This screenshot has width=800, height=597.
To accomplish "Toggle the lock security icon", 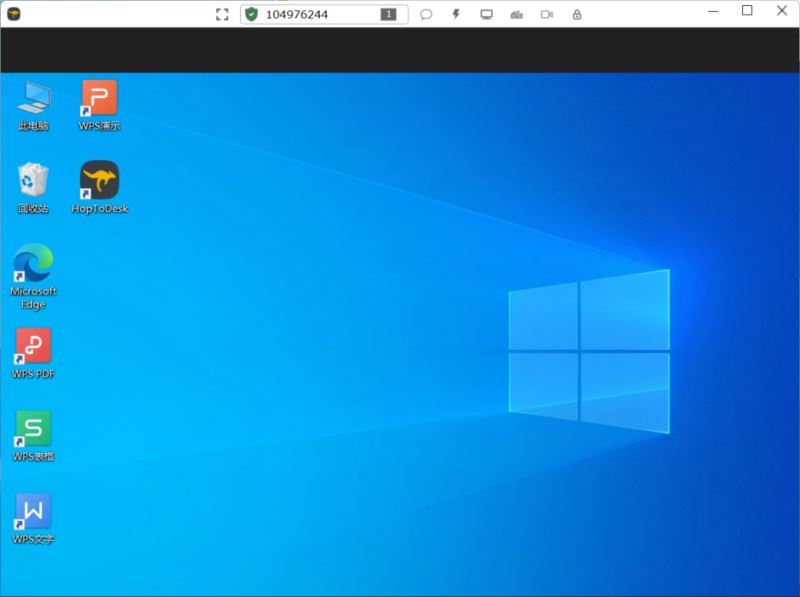I will coord(575,13).
